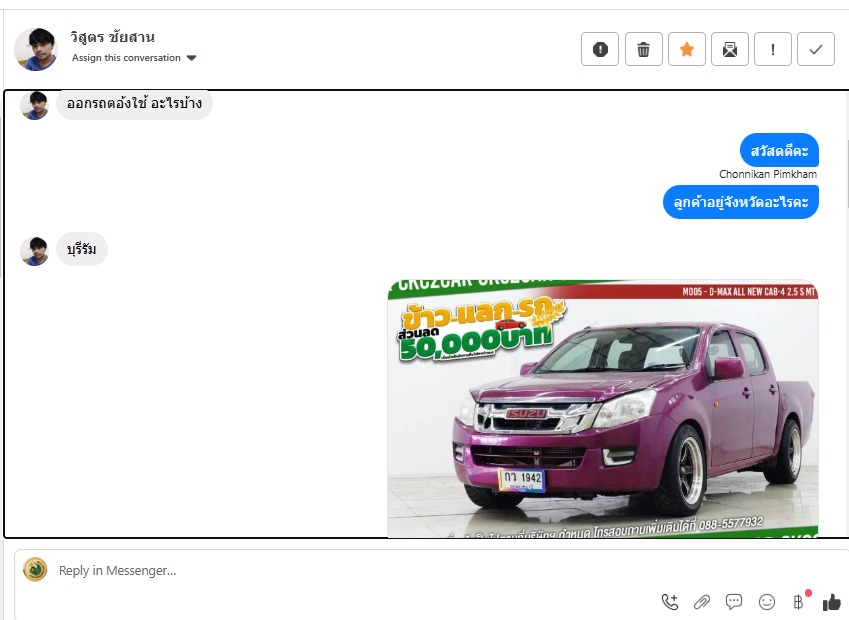Viewport: 849px width, 620px height.
Task: Click the customer message บุรีรัมย์
Action: point(82,250)
